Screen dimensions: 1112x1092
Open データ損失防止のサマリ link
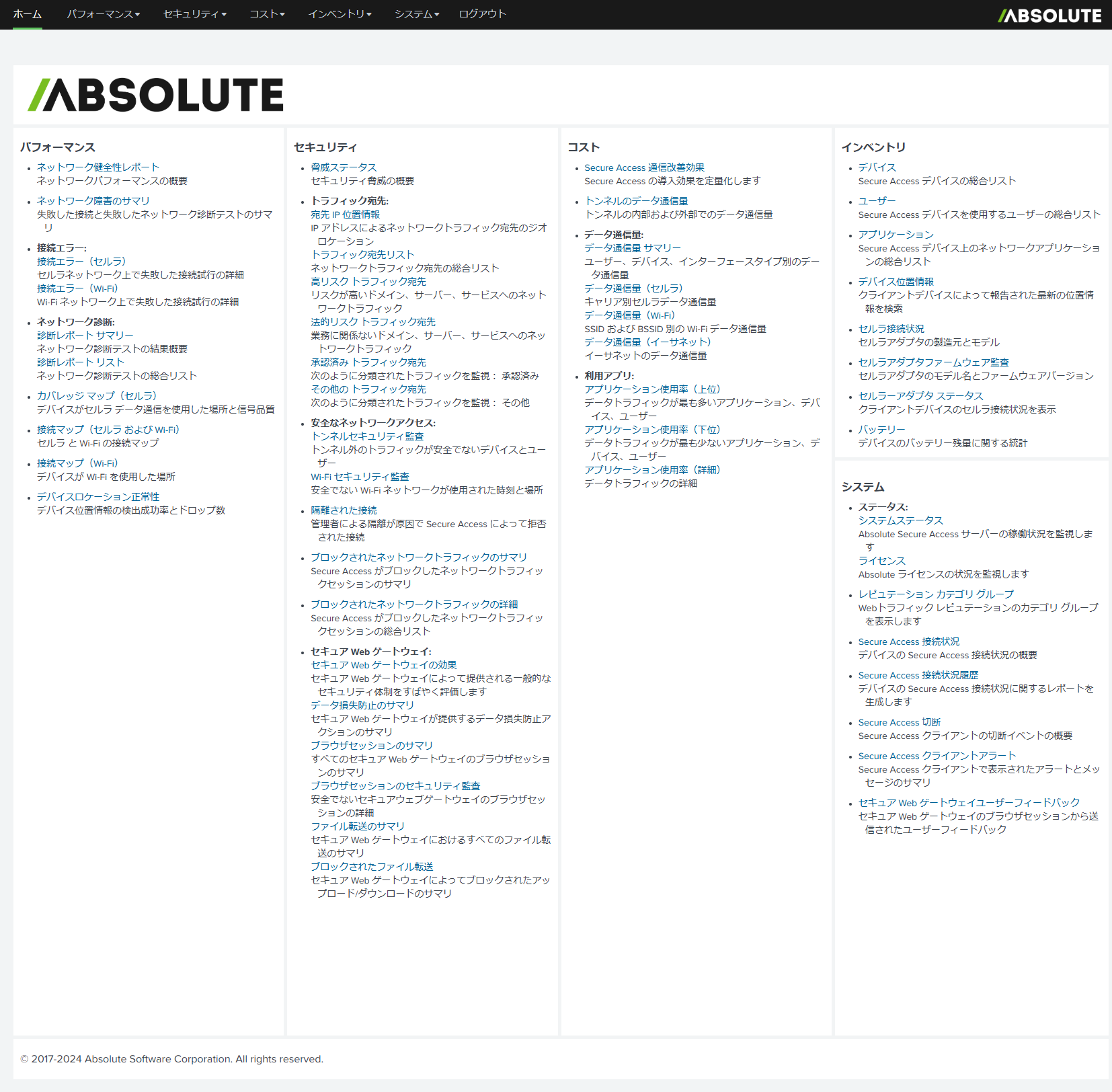[362, 705]
